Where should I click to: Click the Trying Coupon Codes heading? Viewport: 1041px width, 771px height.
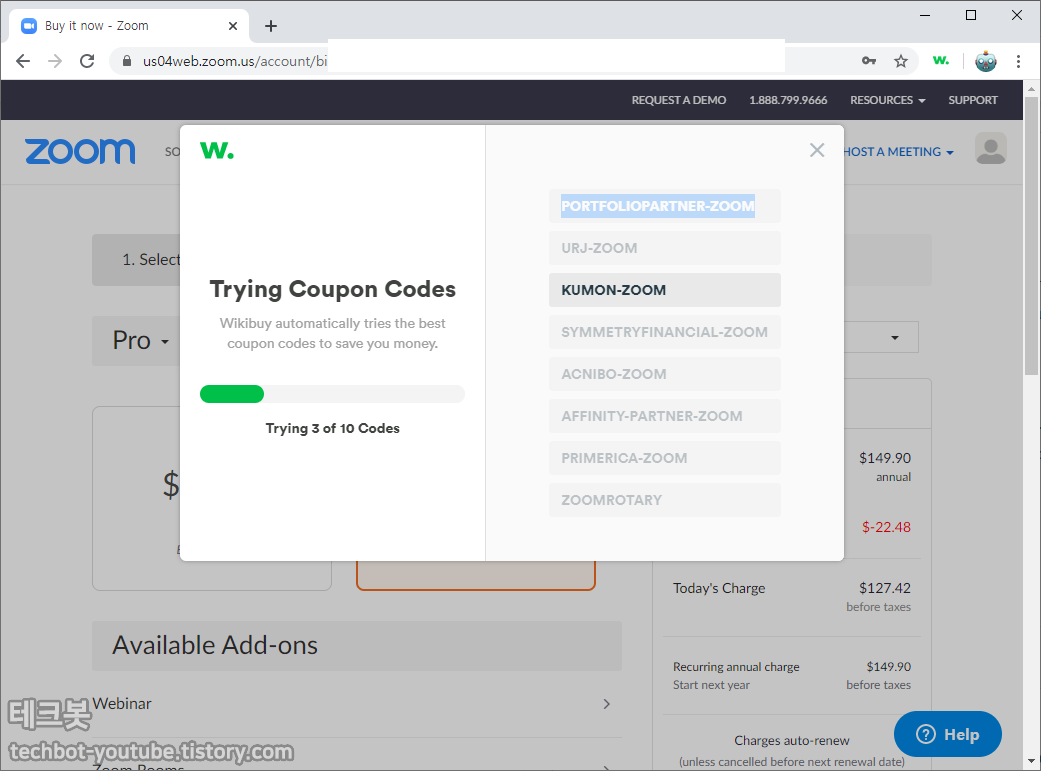pyautogui.click(x=333, y=290)
